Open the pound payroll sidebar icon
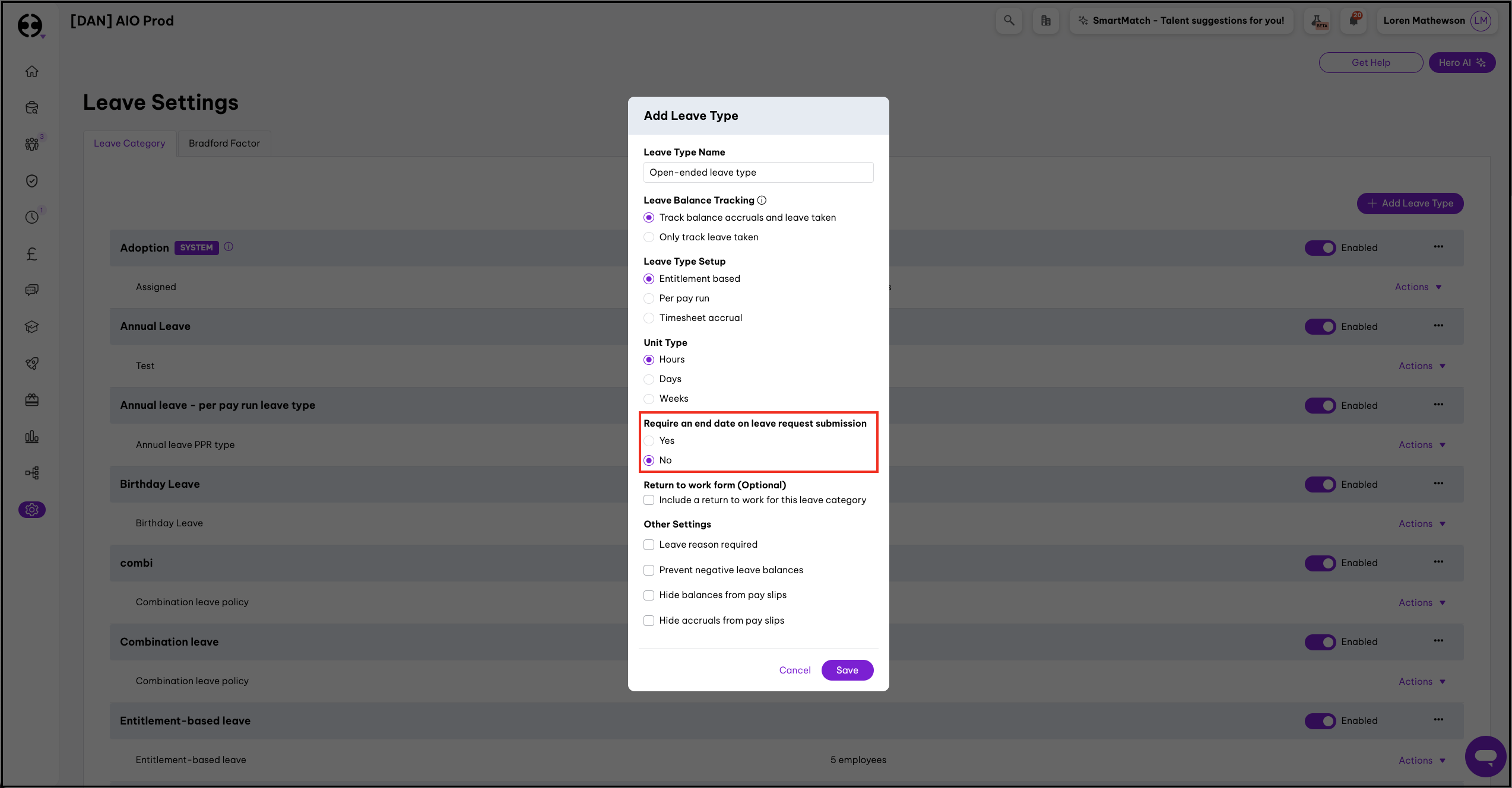 32,254
